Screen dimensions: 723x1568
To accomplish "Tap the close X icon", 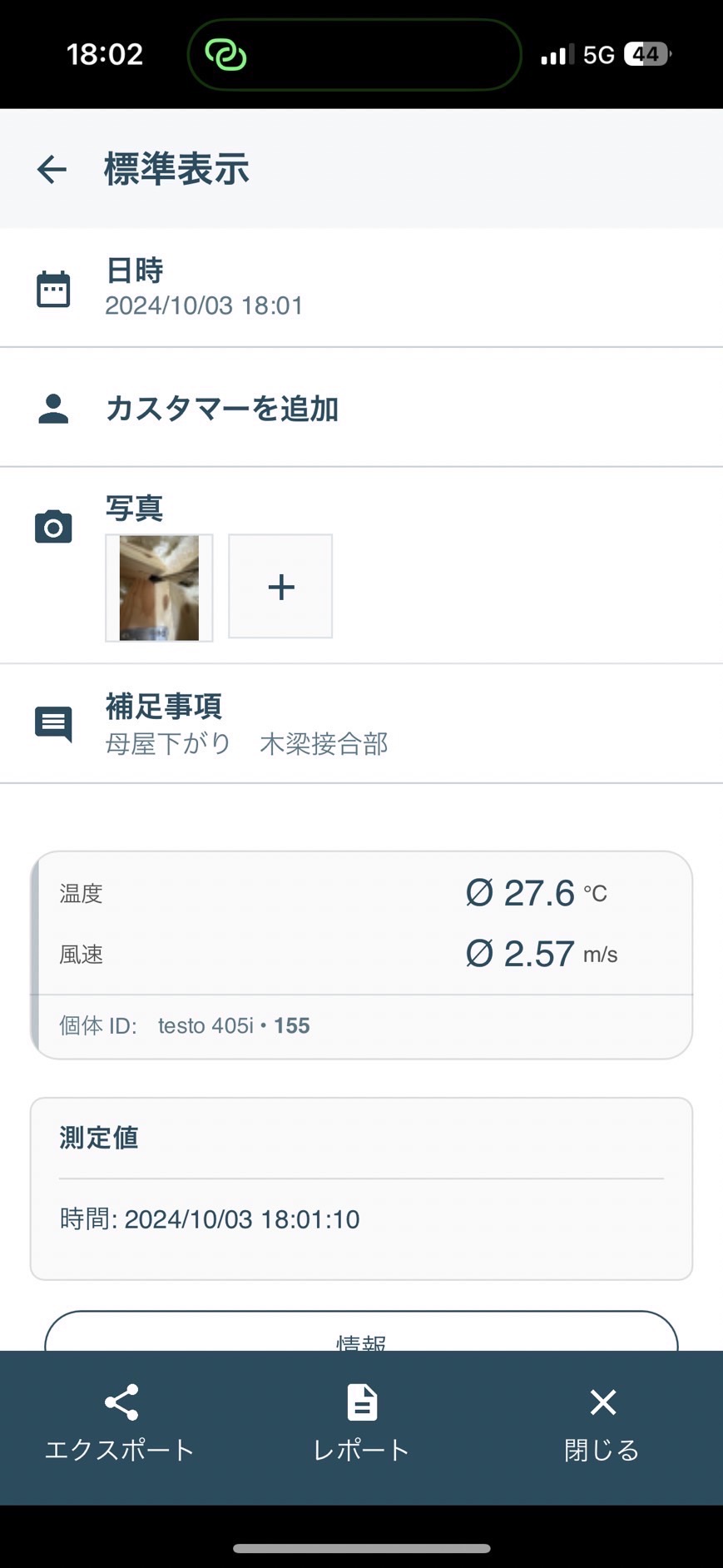I will tap(602, 1403).
